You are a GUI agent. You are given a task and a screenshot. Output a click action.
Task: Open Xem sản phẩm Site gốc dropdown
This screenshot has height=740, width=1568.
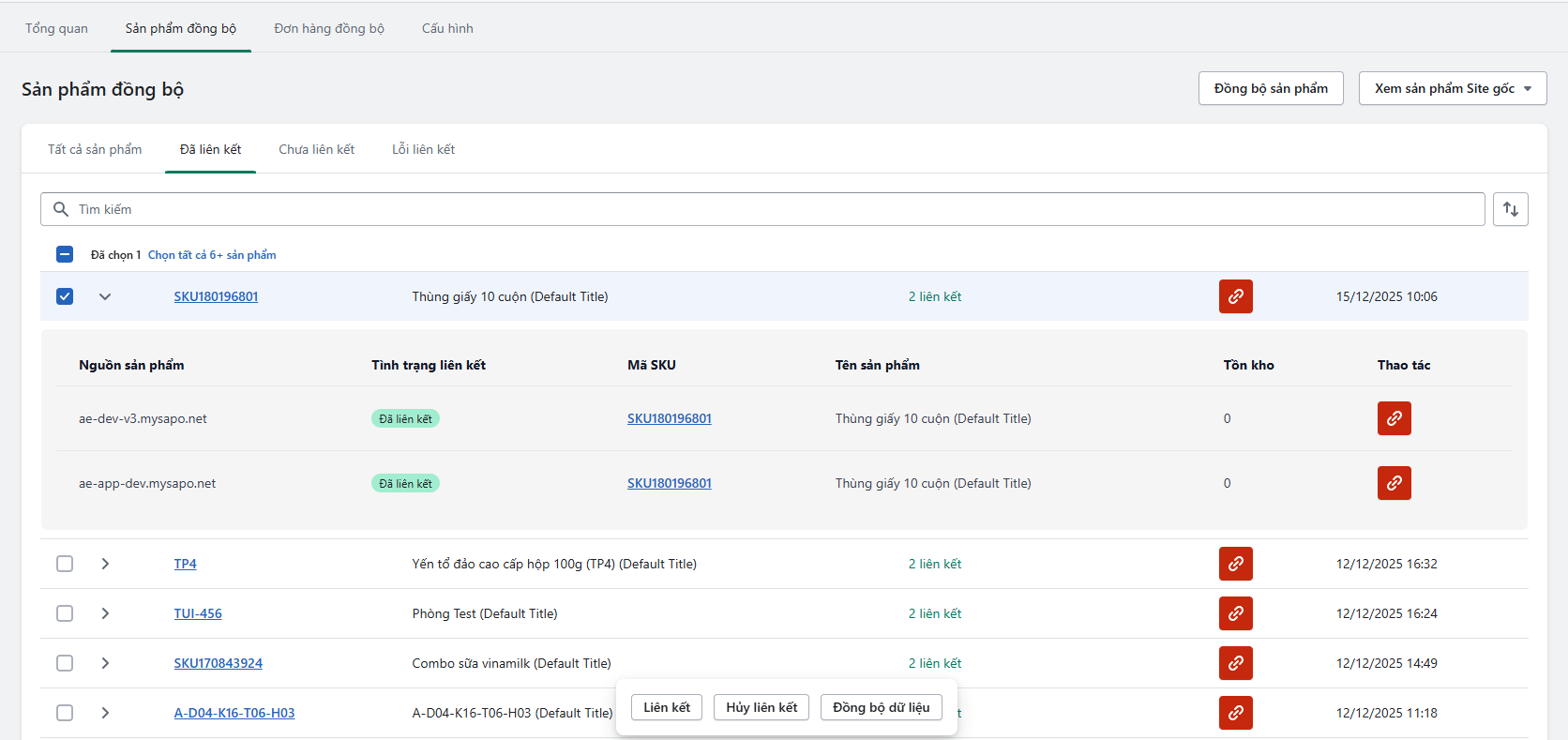point(1452,88)
